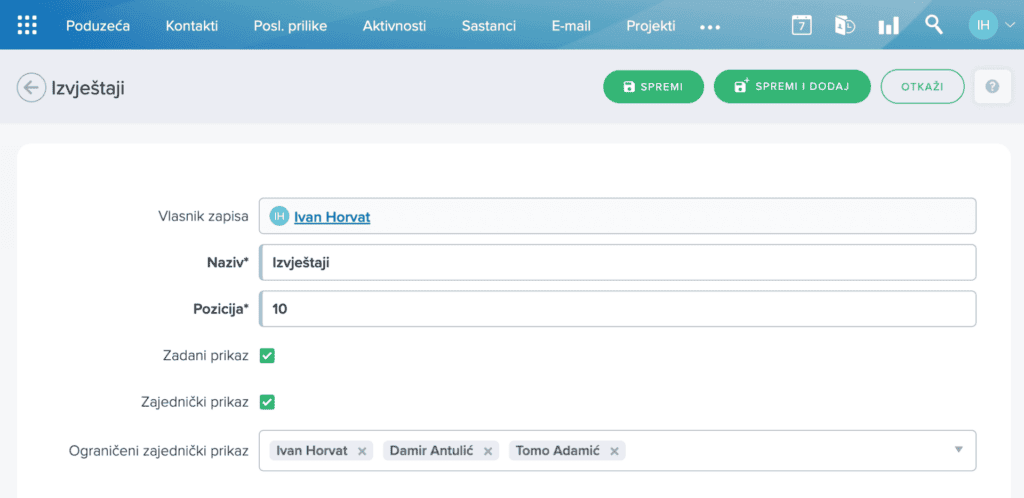Click the search magnifier icon
This screenshot has height=498, width=1024.
pos(934,25)
